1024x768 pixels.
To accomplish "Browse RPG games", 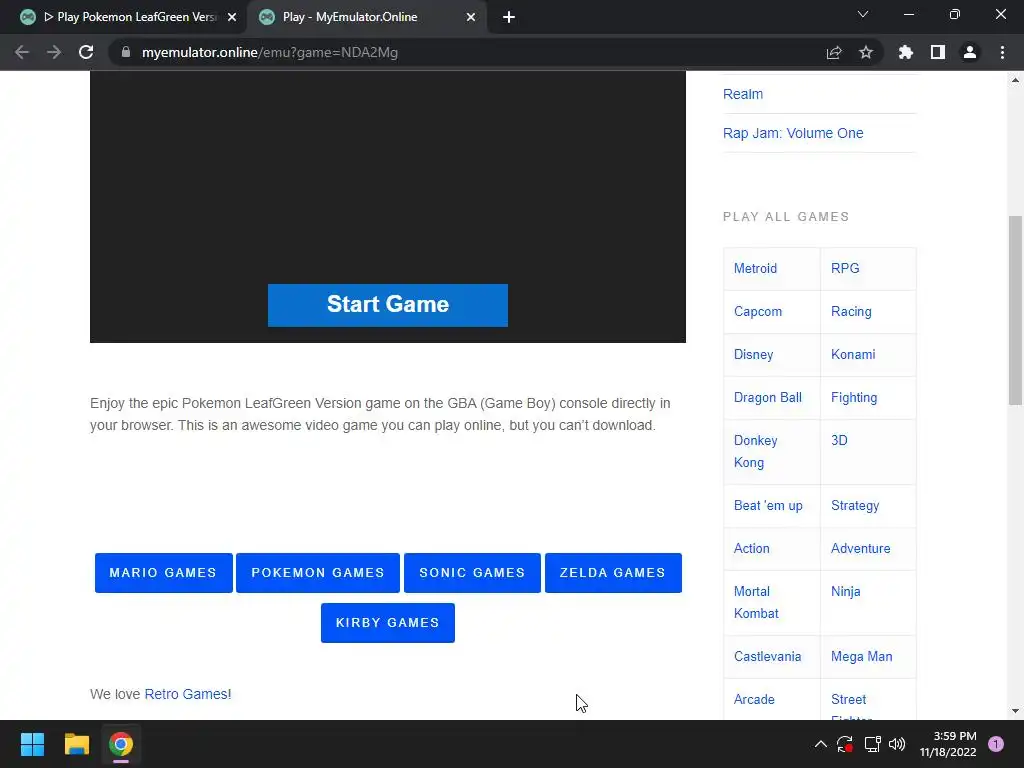I will pyautogui.click(x=845, y=268).
